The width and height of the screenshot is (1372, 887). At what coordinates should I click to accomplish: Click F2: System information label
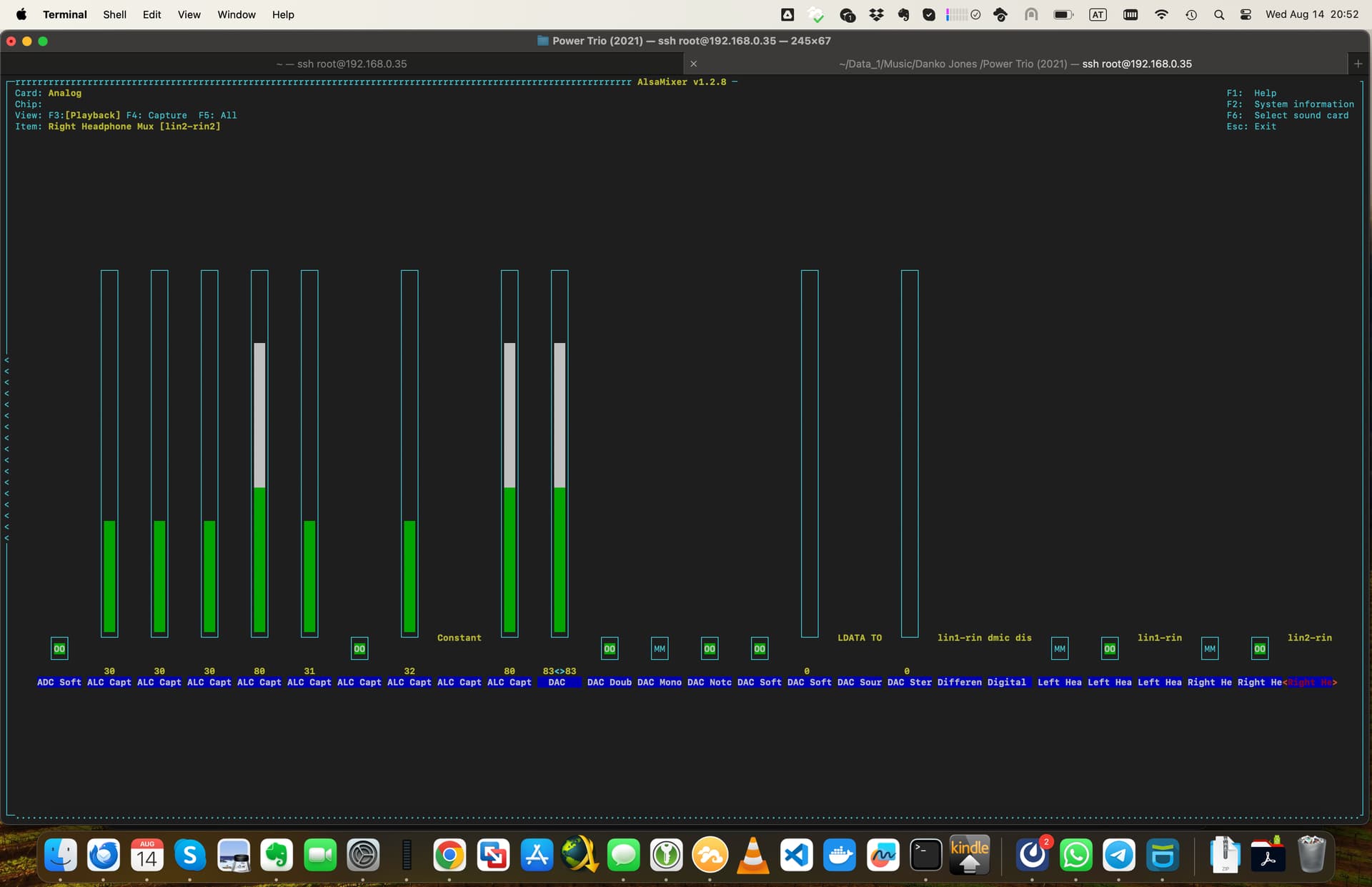1291,104
